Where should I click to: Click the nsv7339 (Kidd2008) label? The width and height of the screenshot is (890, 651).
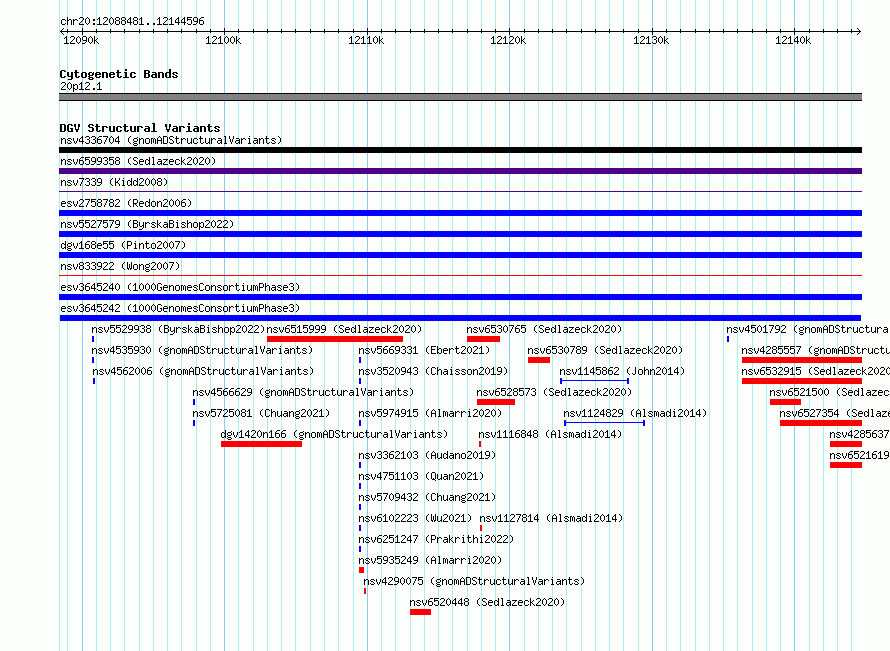pyautogui.click(x=114, y=182)
